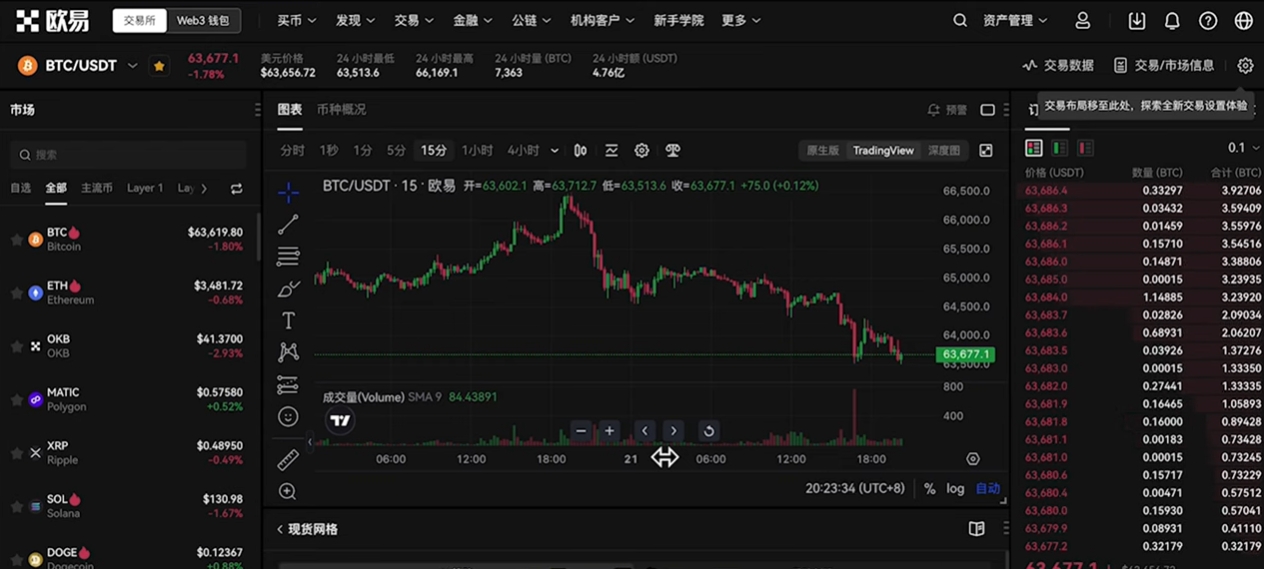This screenshot has width=1264, height=569.
Task: Expand the 更多 menu
Action: click(741, 20)
